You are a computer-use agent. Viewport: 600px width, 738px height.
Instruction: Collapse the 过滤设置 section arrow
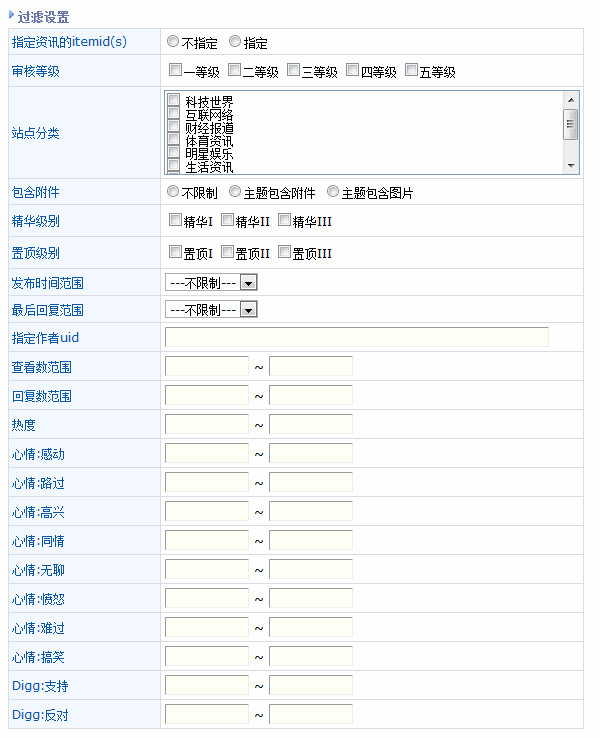(x=12, y=15)
